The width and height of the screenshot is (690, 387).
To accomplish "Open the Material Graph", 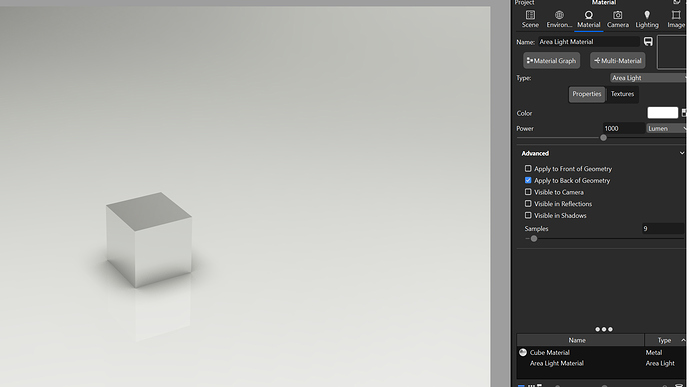I will 551,61.
